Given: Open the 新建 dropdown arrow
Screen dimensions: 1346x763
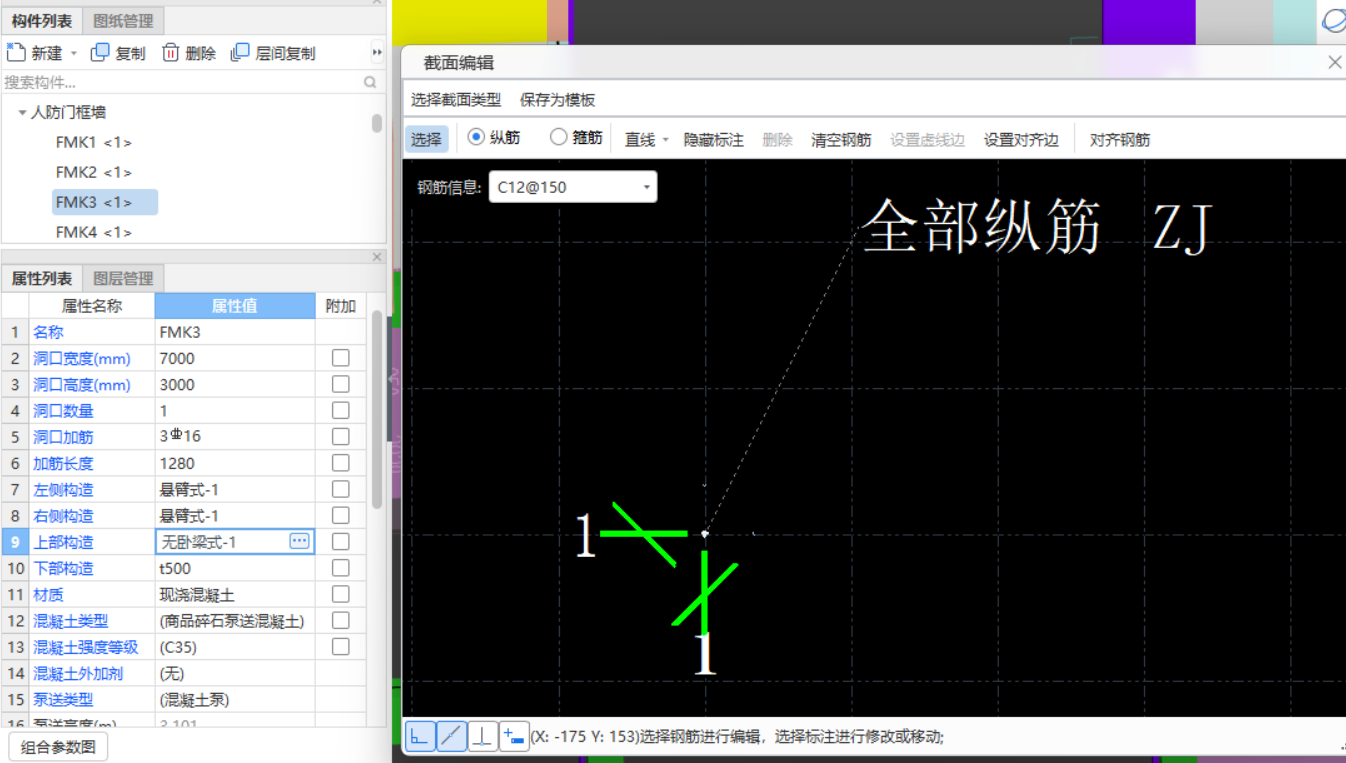Looking at the screenshot, I should click(x=74, y=54).
